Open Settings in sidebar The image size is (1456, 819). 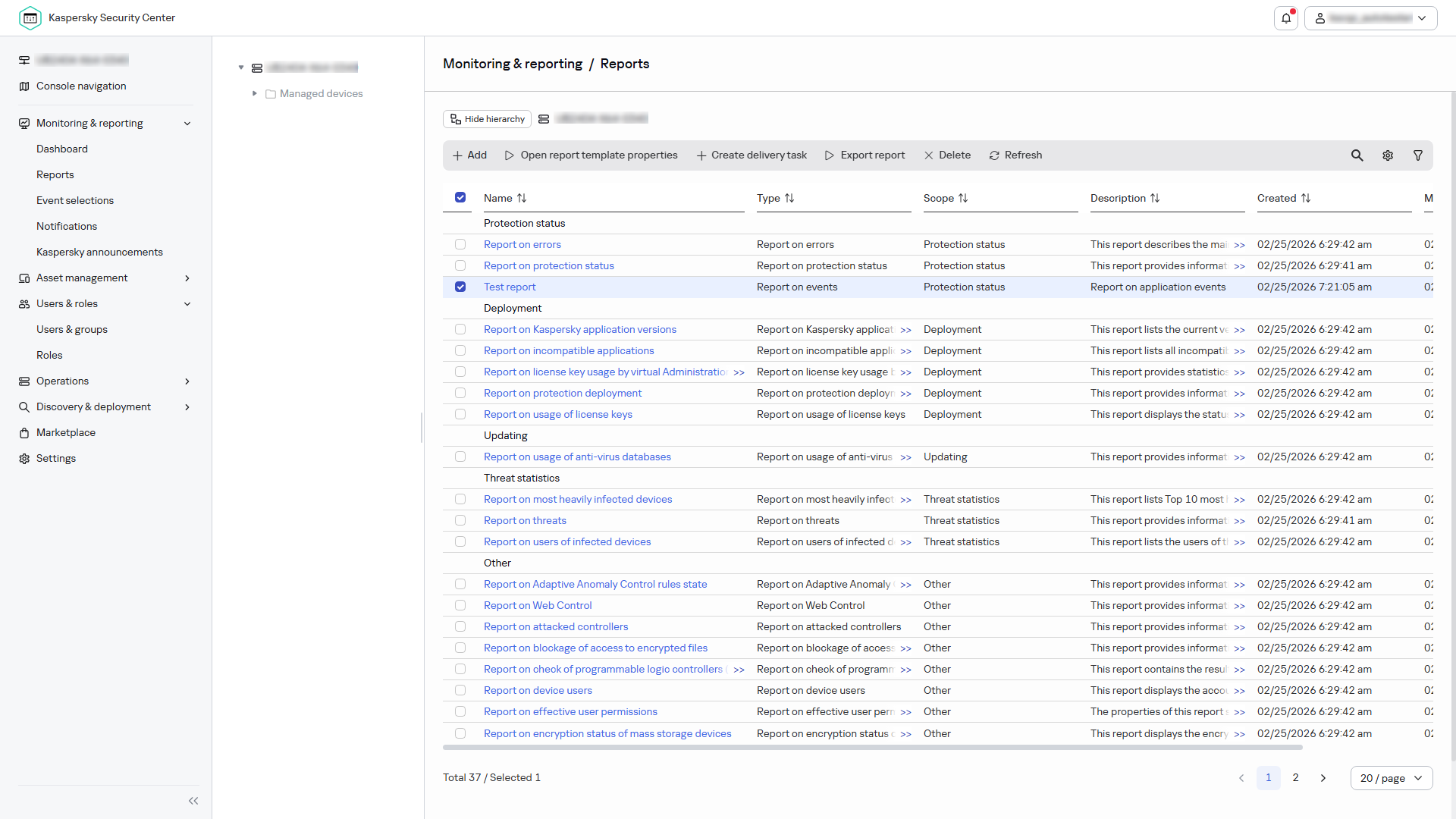pyautogui.click(x=56, y=458)
